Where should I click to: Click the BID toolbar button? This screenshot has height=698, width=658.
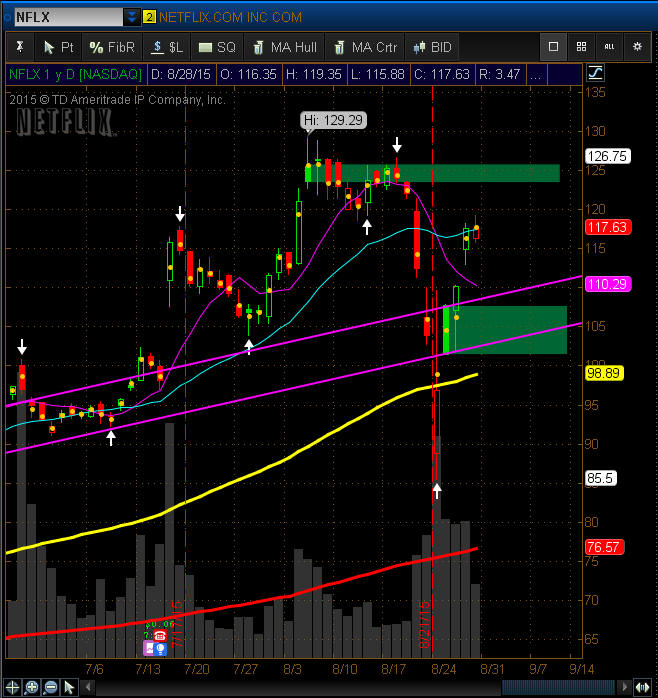(432, 47)
